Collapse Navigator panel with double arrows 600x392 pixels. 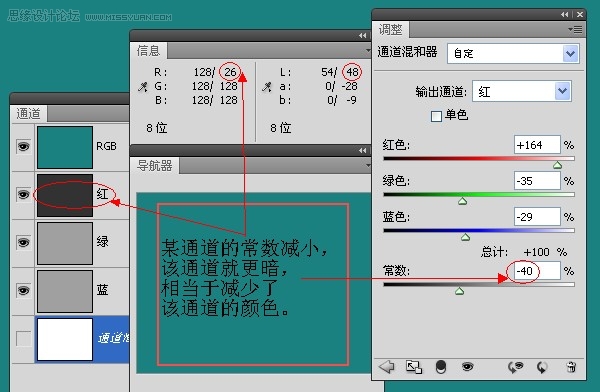tap(362, 150)
